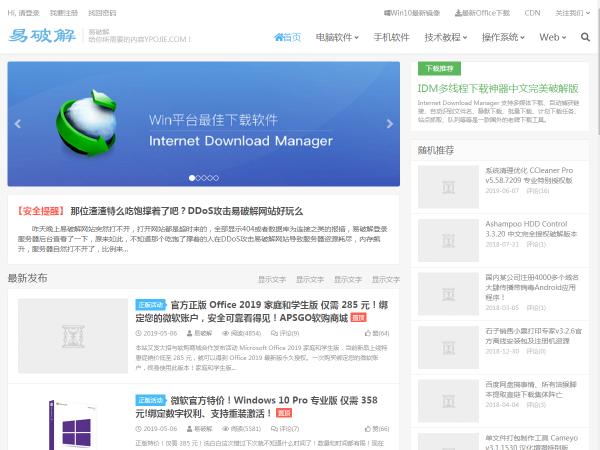Open the 首页 navigation tab
Image resolution: width=600 pixels, height=450 pixels.
pos(287,37)
